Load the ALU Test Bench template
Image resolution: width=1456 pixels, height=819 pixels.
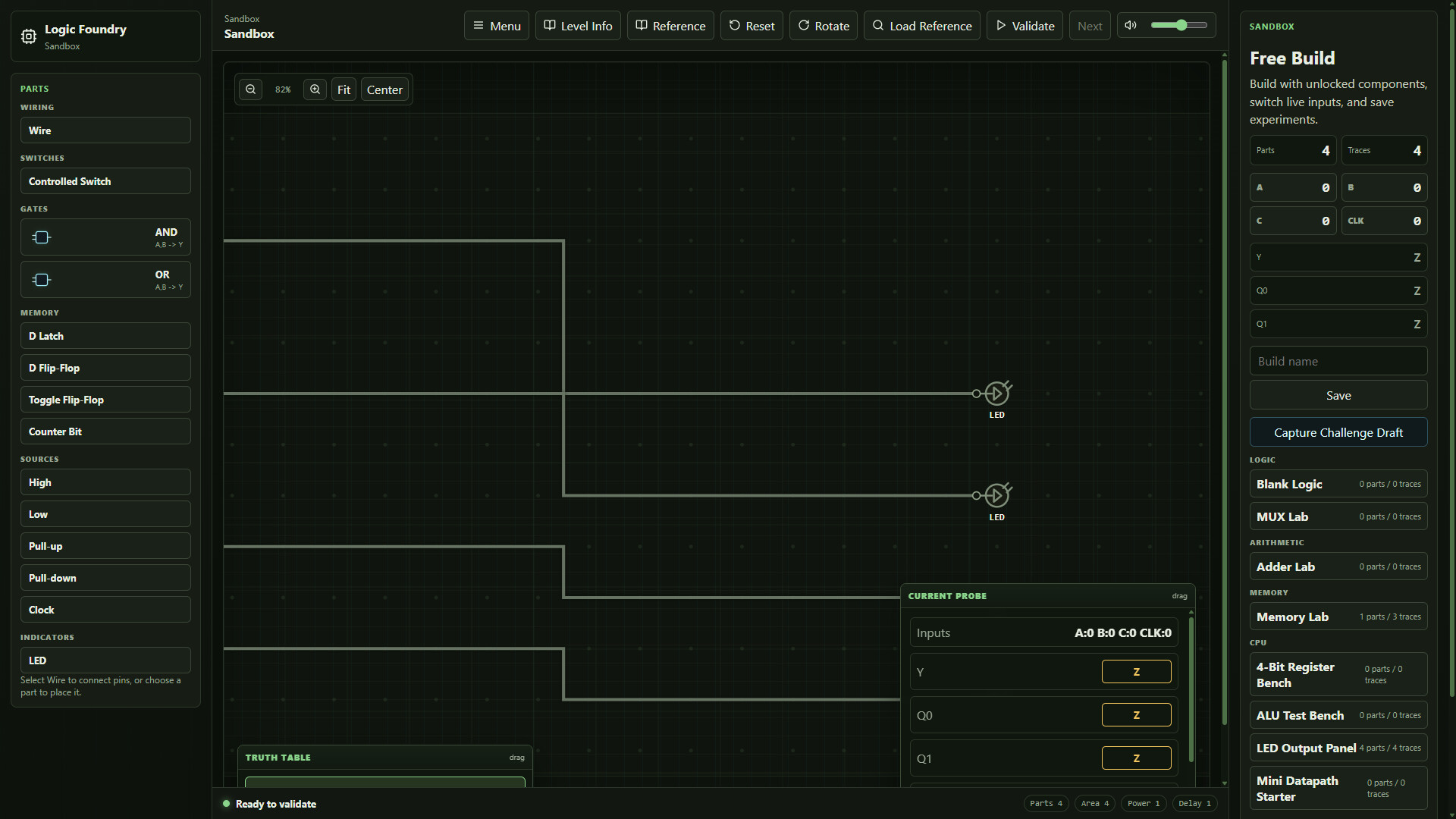1338,715
